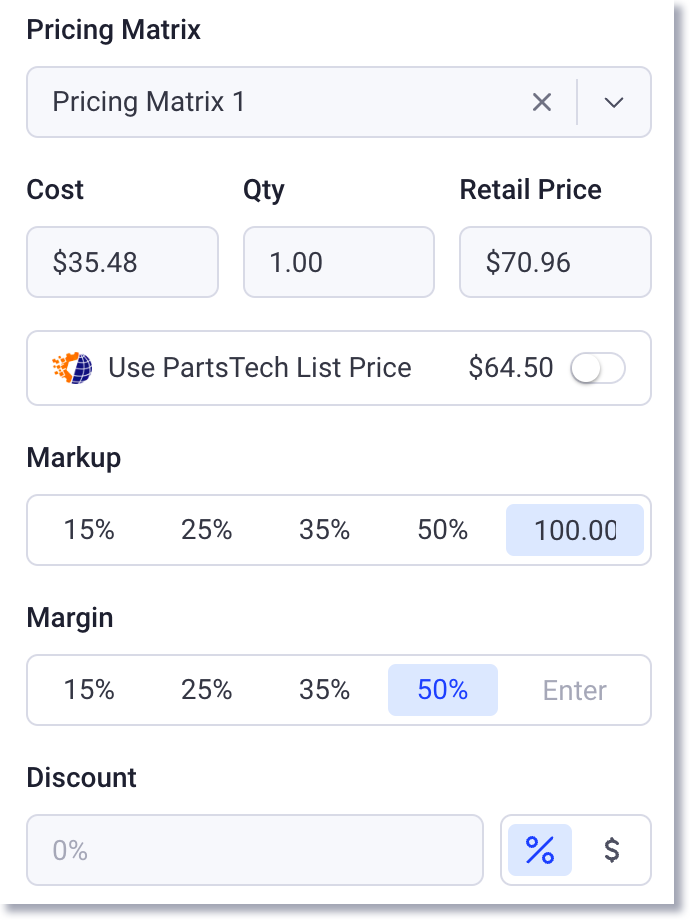694x924 pixels.
Task: Toggle Use PartsTech List Price switch
Action: click(598, 368)
